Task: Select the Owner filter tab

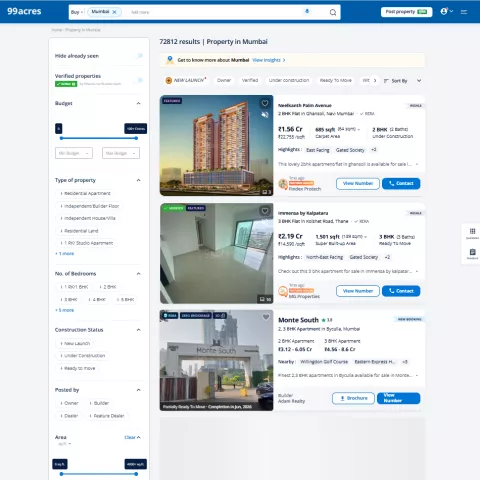Action: (224, 80)
